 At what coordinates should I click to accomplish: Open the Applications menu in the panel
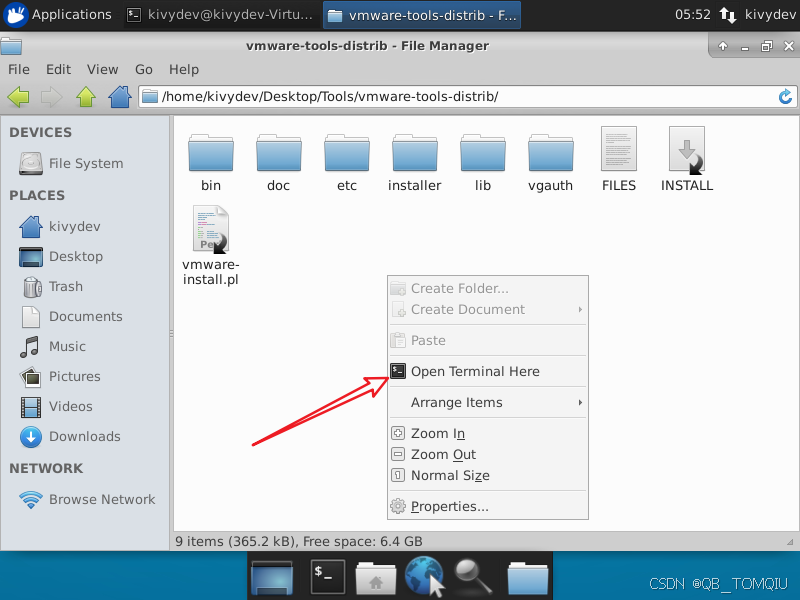click(58, 15)
